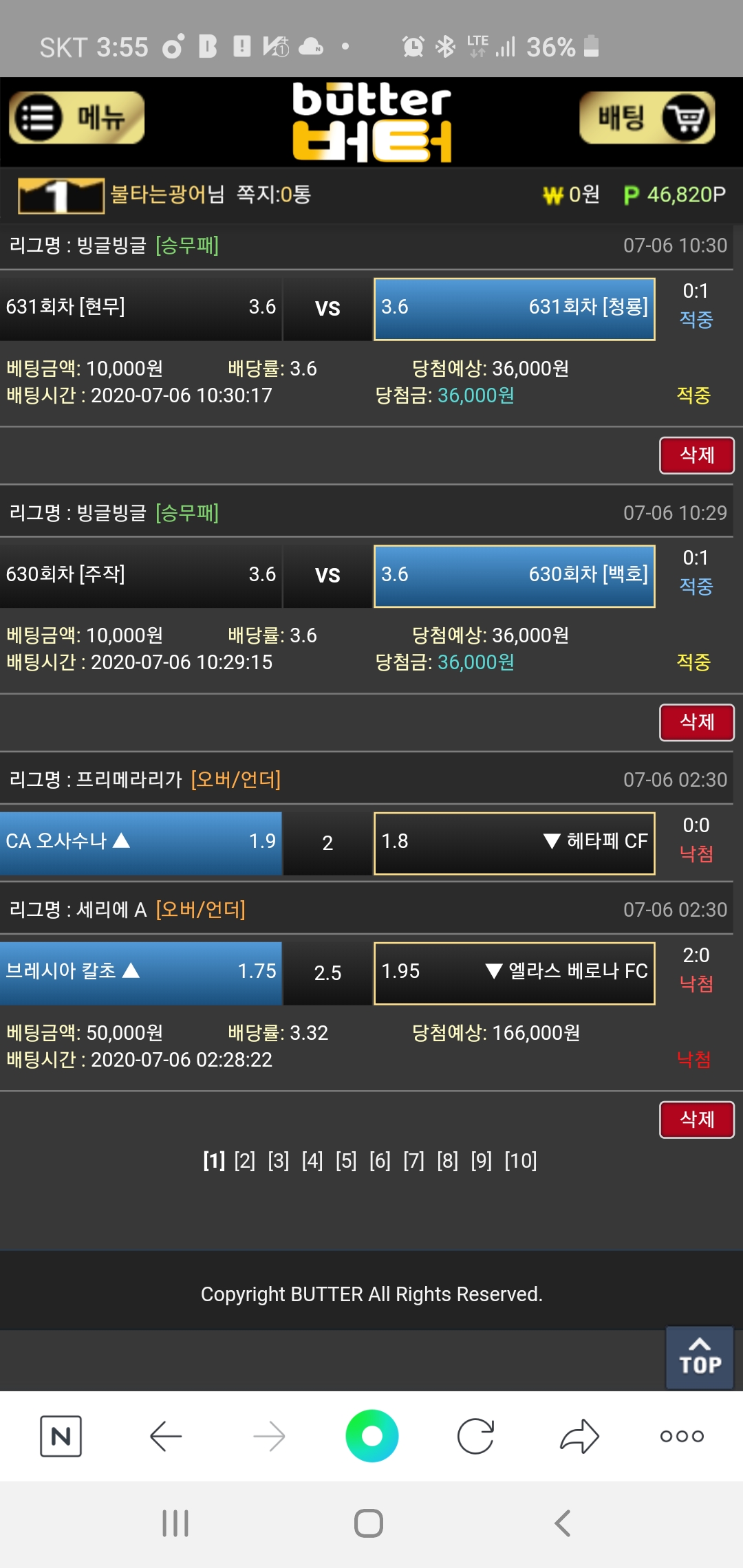Open the 배팅 cart
Viewport: 743px width, 1568px height.
(x=647, y=118)
